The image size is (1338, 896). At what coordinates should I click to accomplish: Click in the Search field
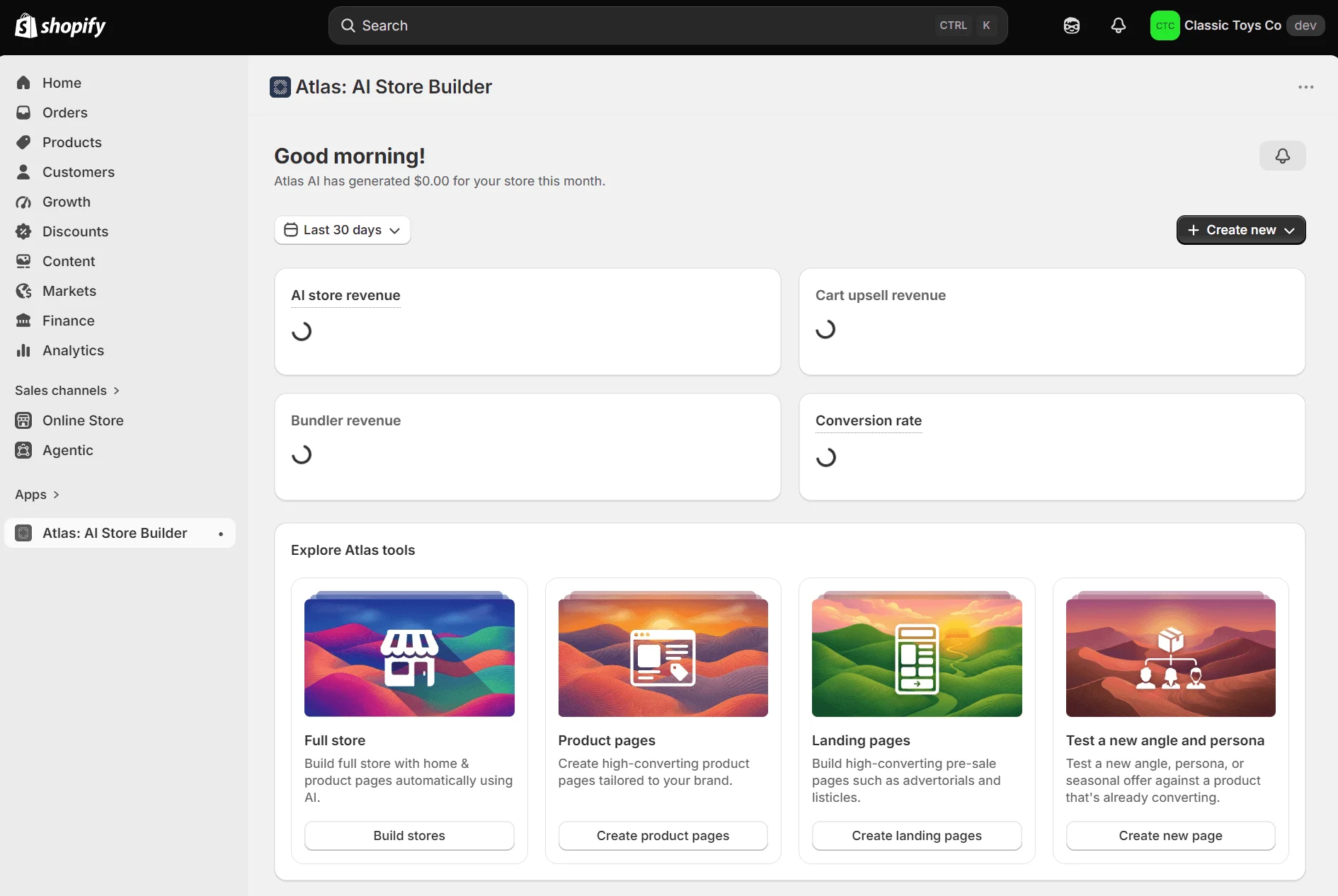click(668, 25)
